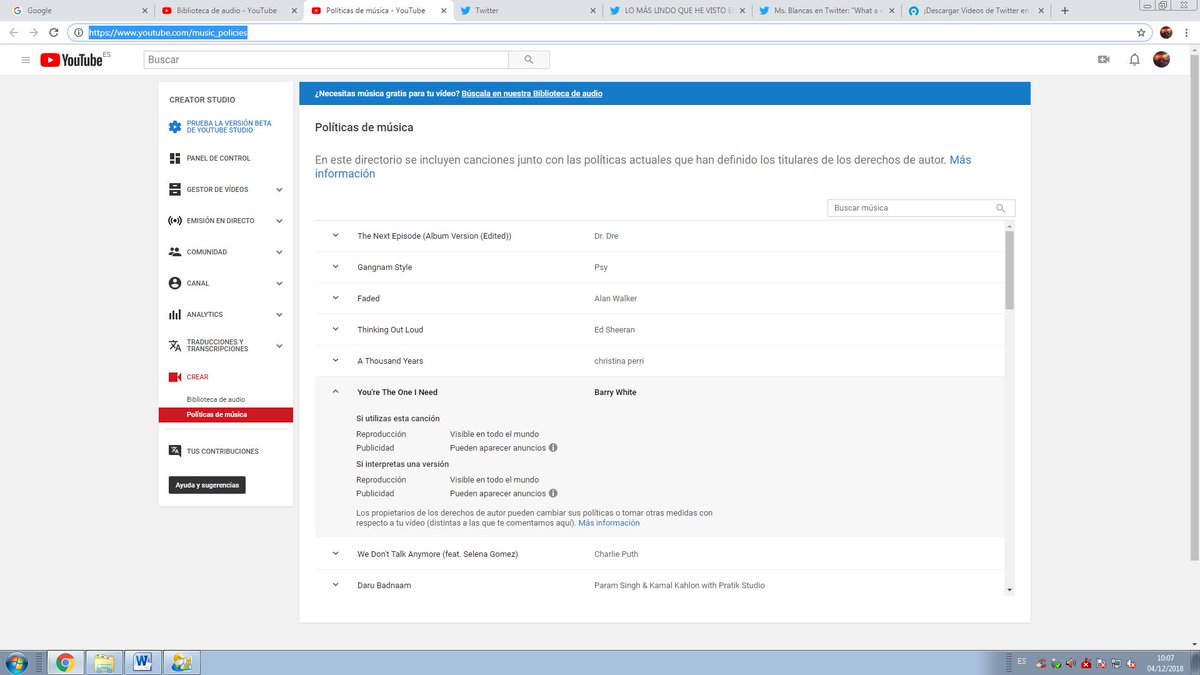Bookmark the page with the star icon
This screenshot has width=1200, height=675.
click(x=1141, y=32)
